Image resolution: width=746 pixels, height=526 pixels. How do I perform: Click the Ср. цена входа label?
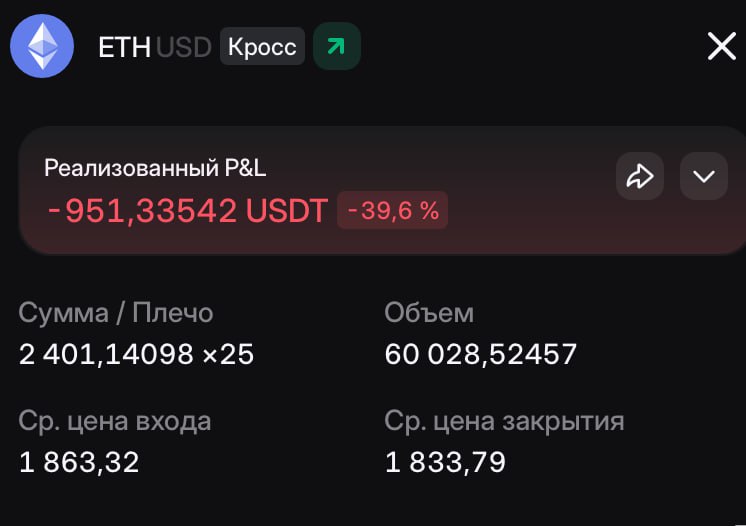(x=115, y=421)
